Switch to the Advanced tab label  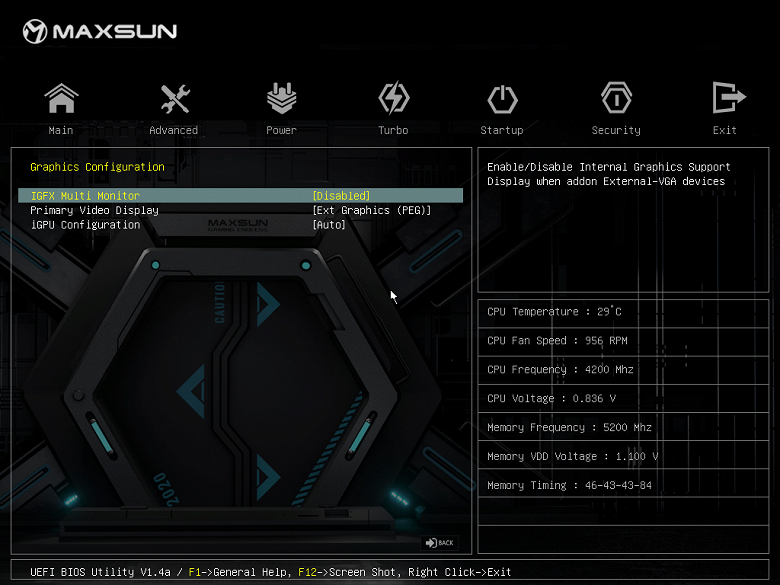pos(174,130)
